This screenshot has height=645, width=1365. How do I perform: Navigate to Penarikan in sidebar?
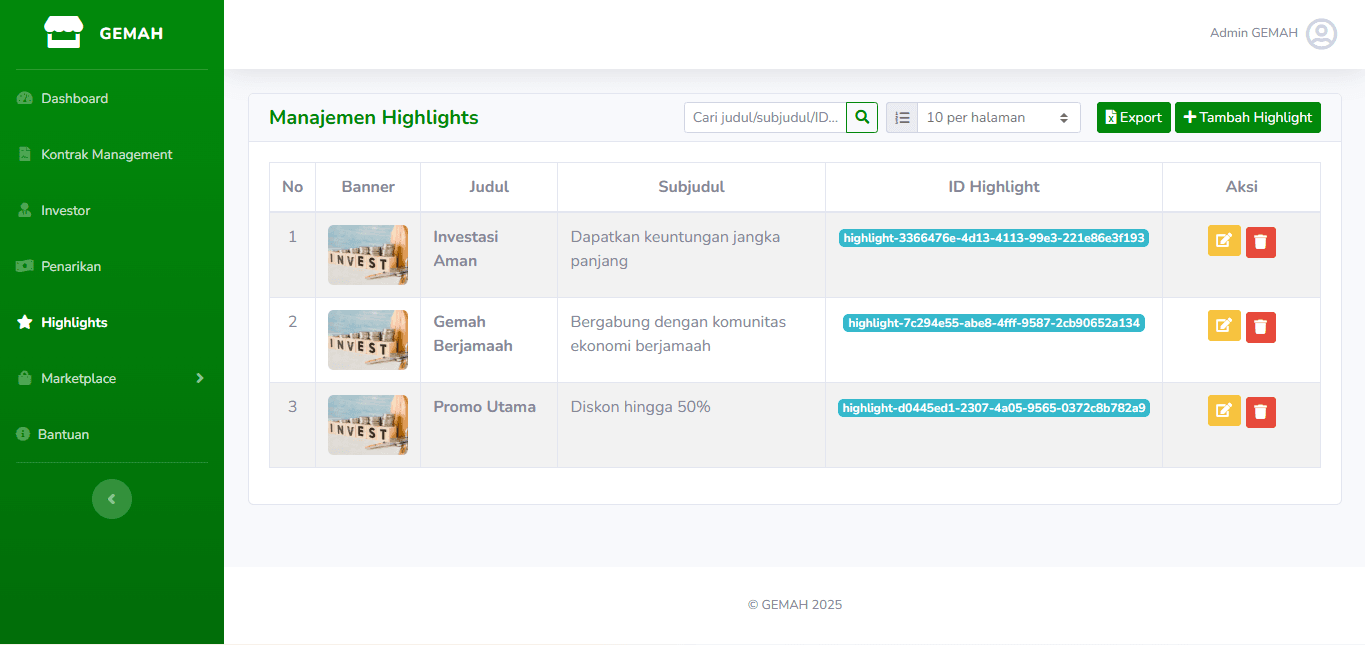point(71,266)
